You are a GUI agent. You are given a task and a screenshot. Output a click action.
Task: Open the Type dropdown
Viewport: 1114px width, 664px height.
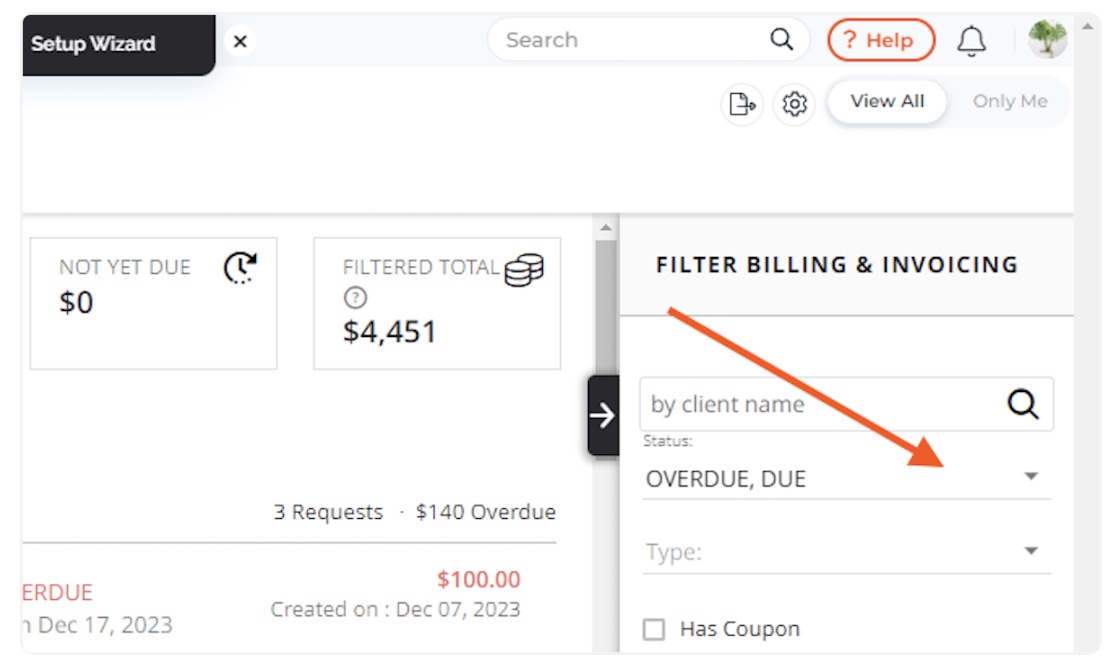pyautogui.click(x=845, y=552)
